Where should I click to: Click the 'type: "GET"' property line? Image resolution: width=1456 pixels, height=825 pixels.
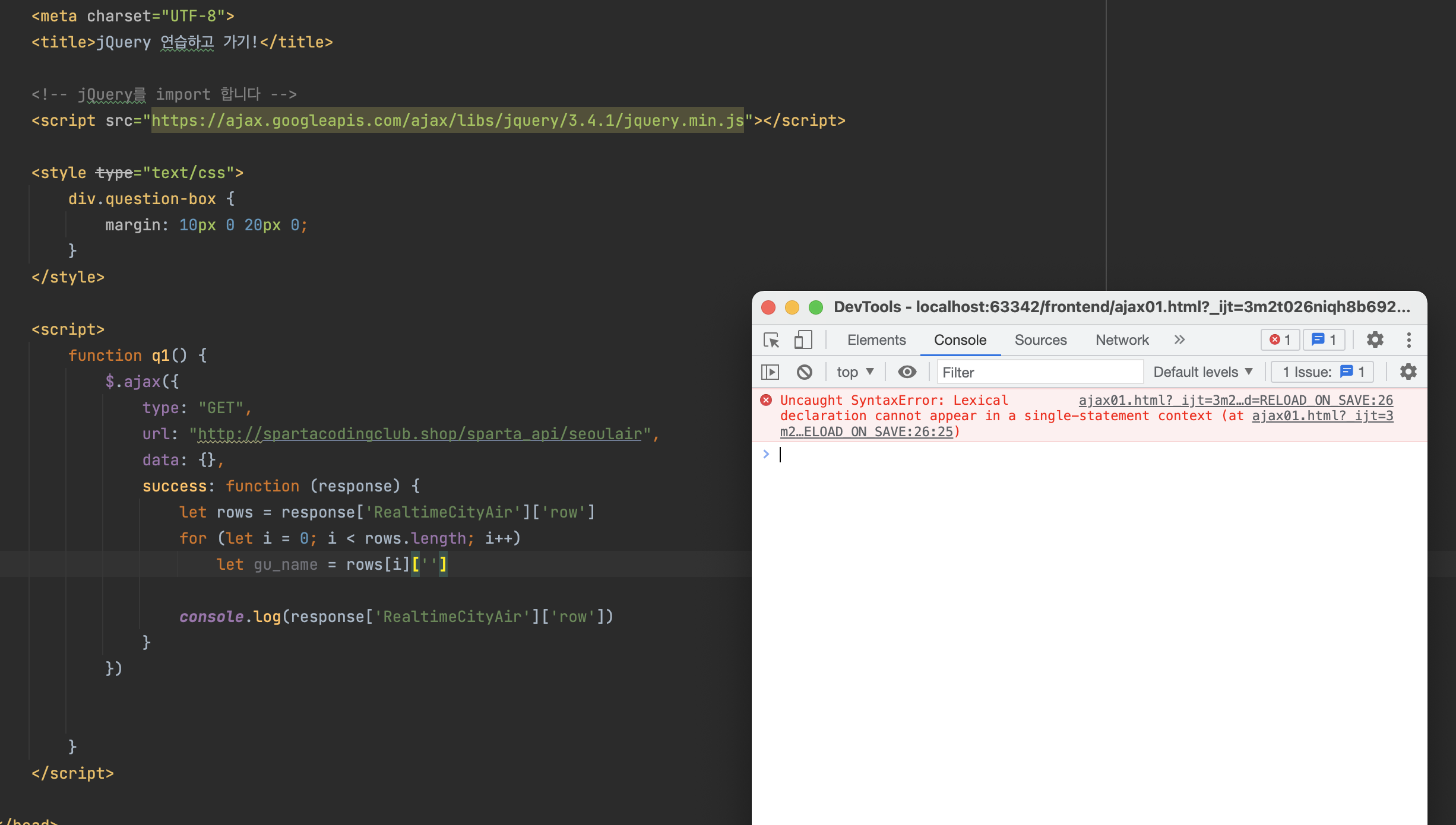(197, 408)
